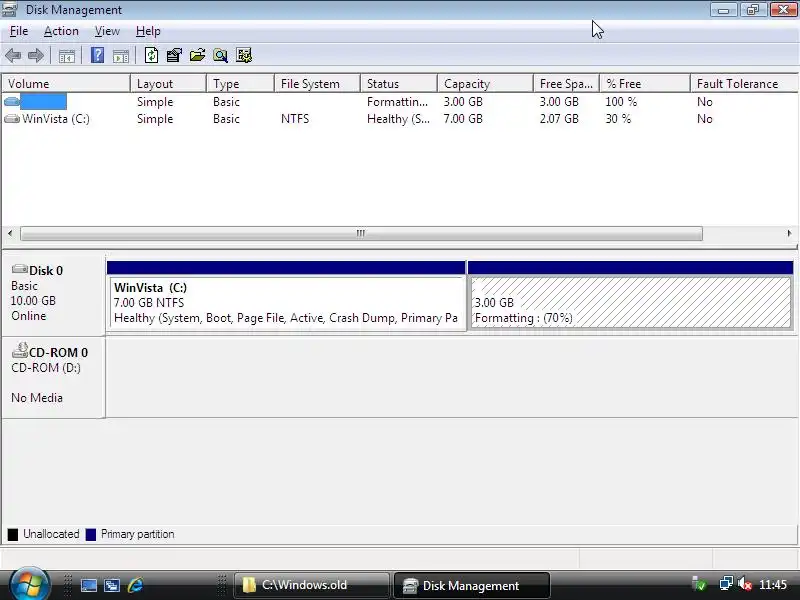This screenshot has width=800, height=600.
Task: Open the Action menu
Action: [x=61, y=31]
